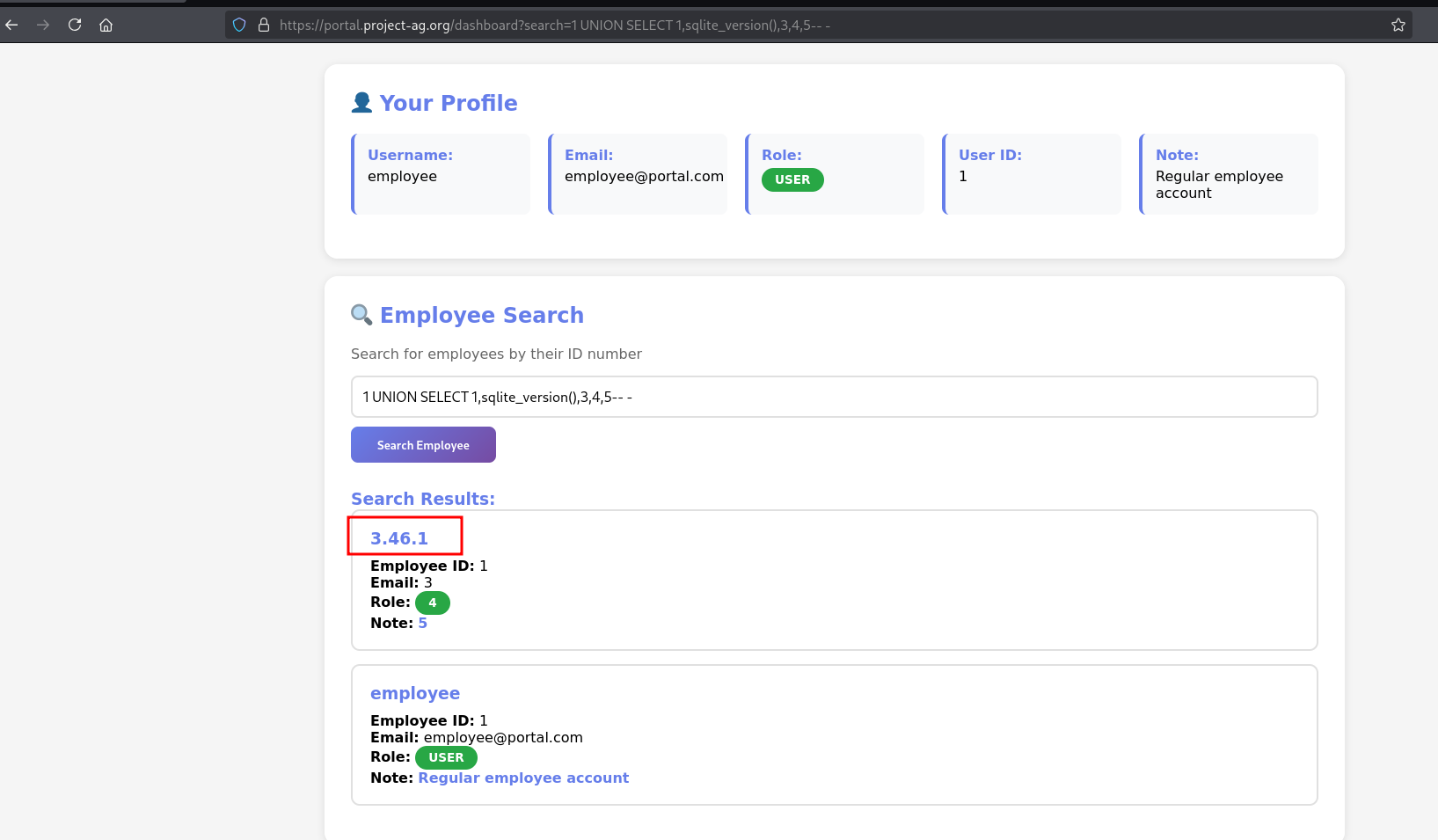Navigate back using the browser back arrow
Screen dimensions: 1438x840
click(11, 25)
